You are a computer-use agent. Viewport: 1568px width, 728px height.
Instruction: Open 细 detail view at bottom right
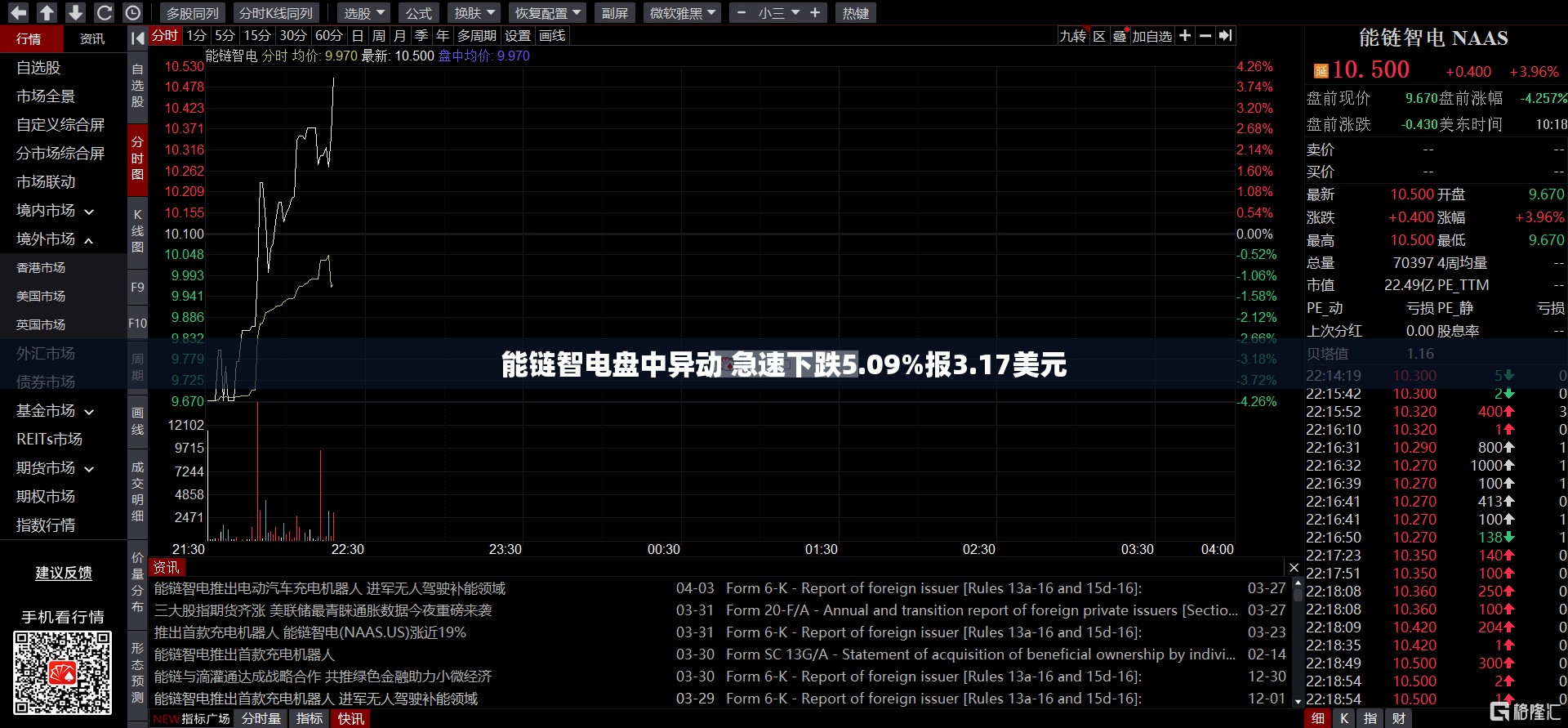(x=1317, y=718)
